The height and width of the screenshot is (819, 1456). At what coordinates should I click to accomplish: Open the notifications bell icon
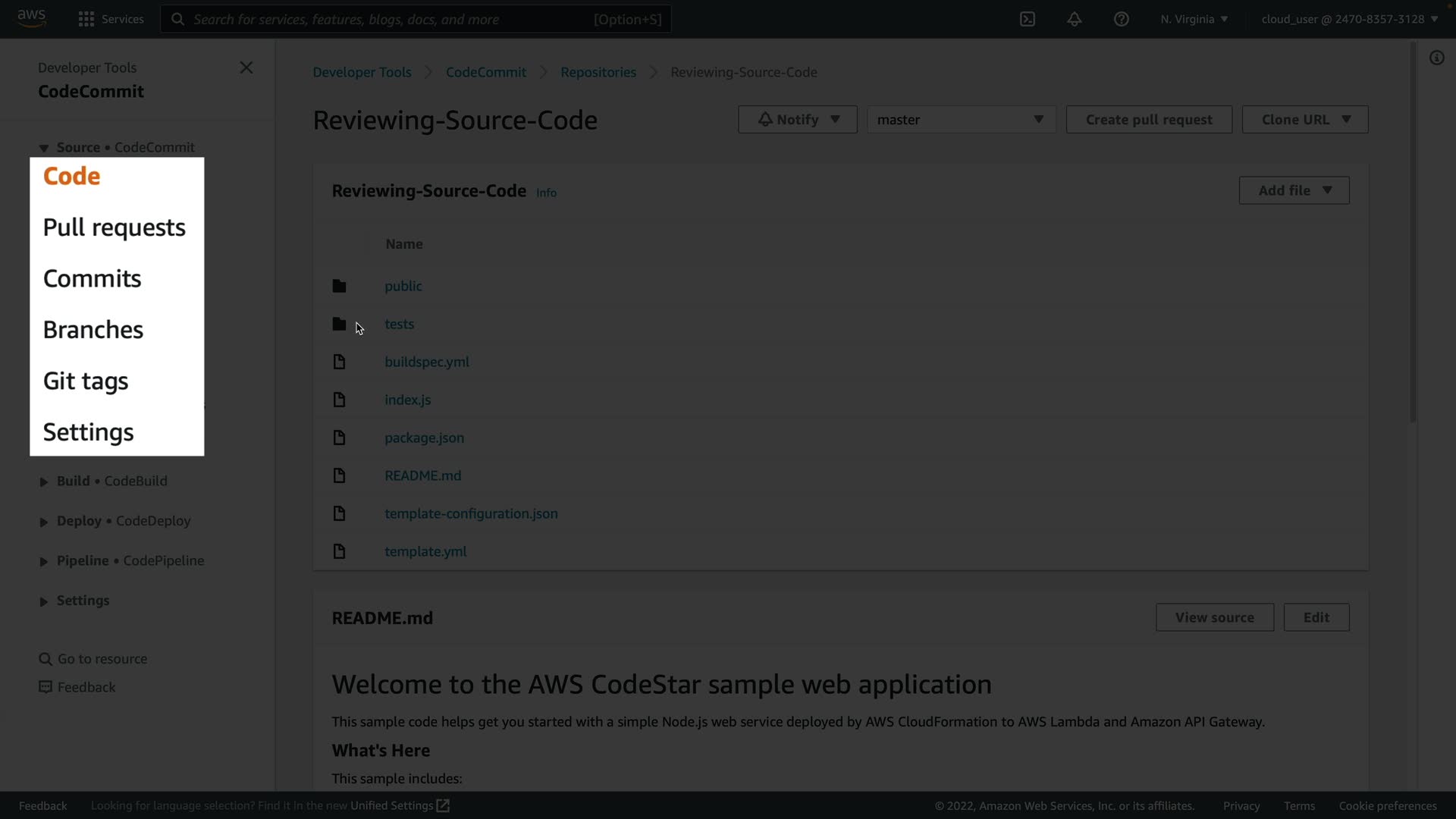[x=1075, y=19]
